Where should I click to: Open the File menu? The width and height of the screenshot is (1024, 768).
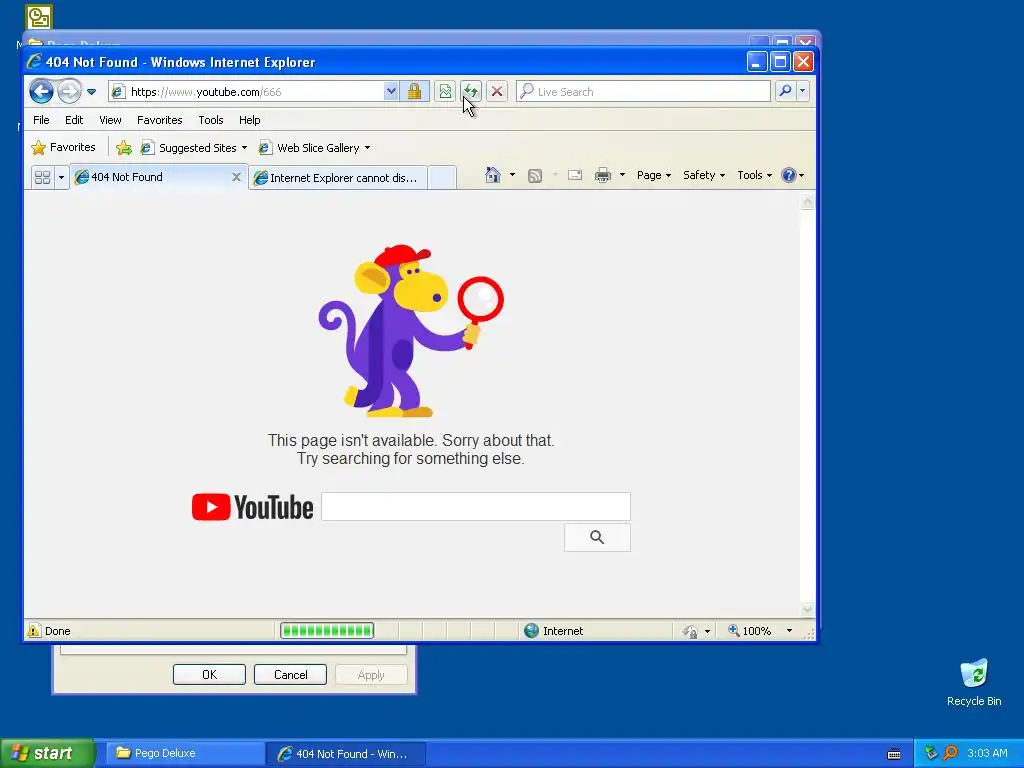(41, 120)
